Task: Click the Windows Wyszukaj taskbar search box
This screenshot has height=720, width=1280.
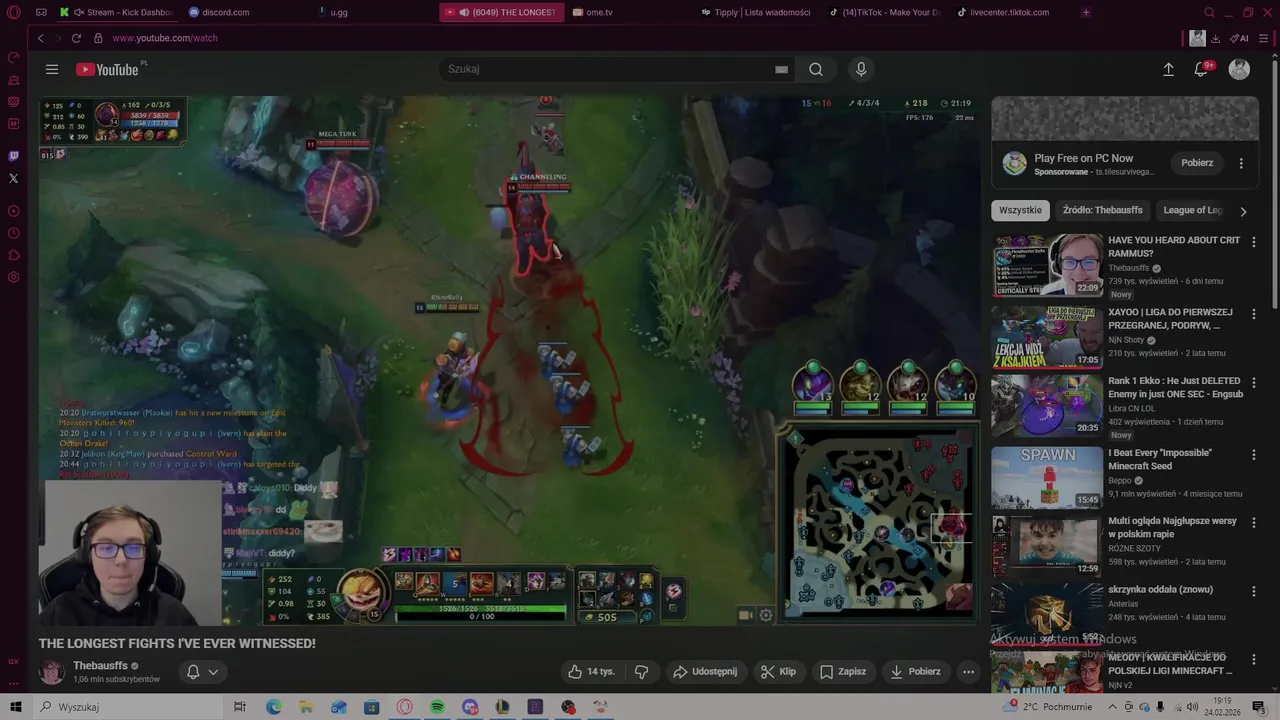Action: (x=128, y=707)
